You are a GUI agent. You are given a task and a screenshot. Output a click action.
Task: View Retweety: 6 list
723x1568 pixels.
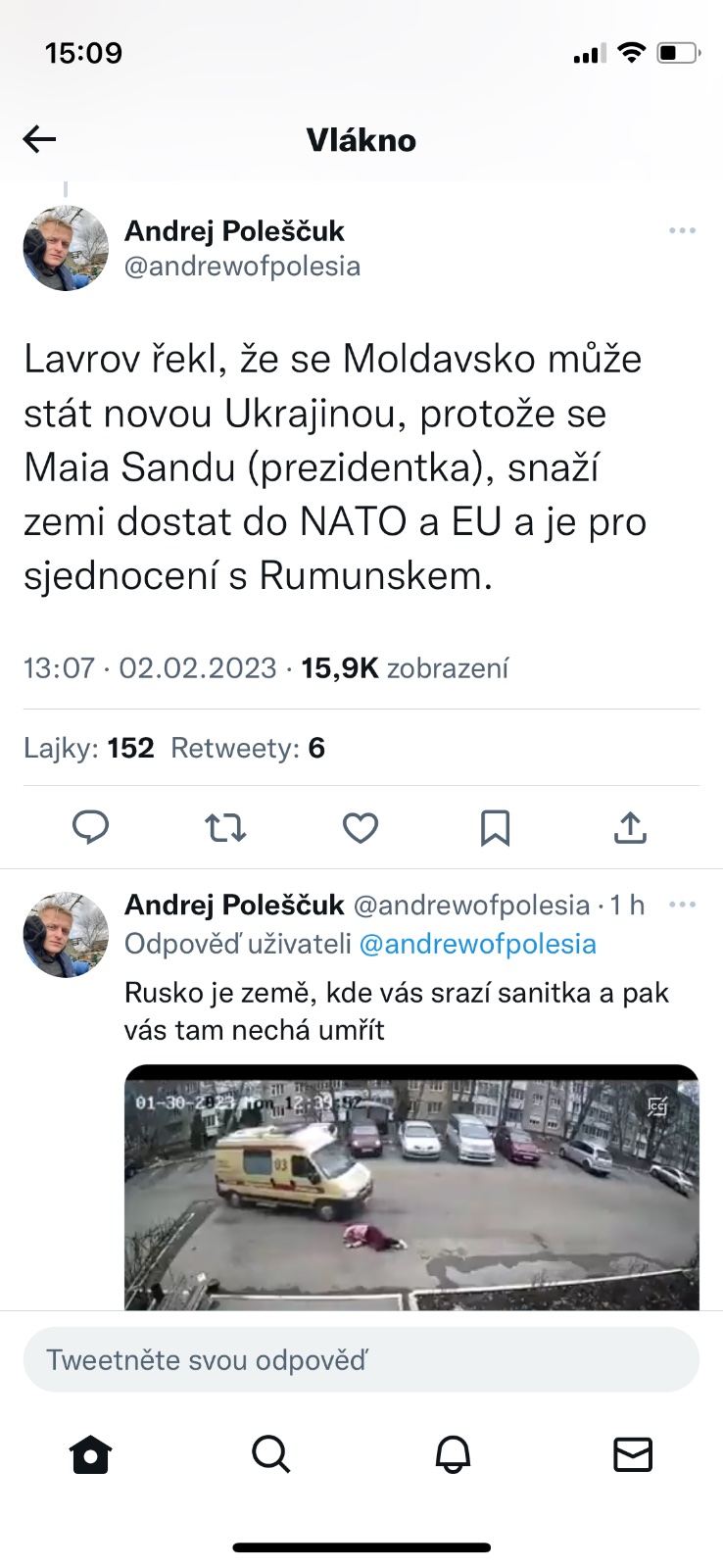coord(247,749)
